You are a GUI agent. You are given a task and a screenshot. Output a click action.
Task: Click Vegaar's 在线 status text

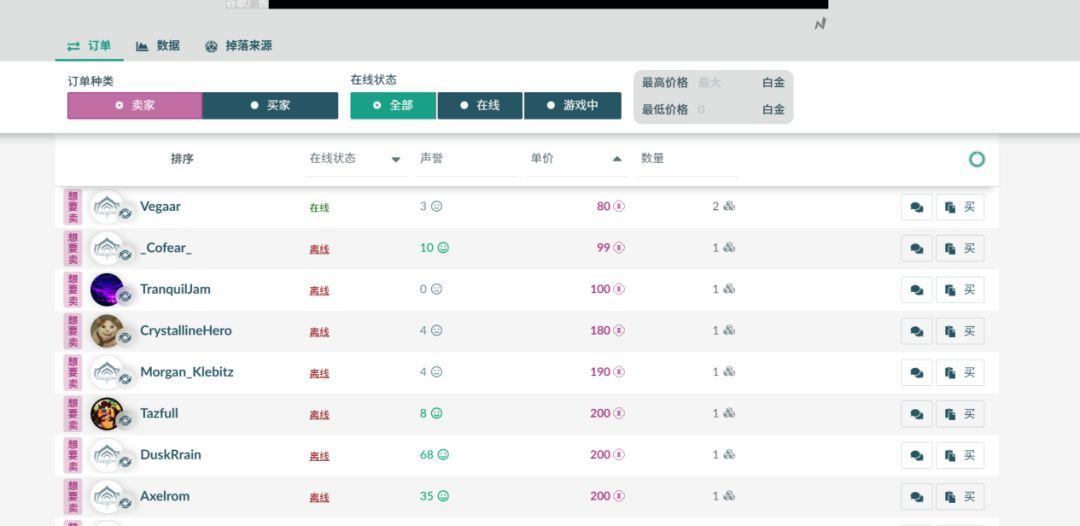point(319,208)
